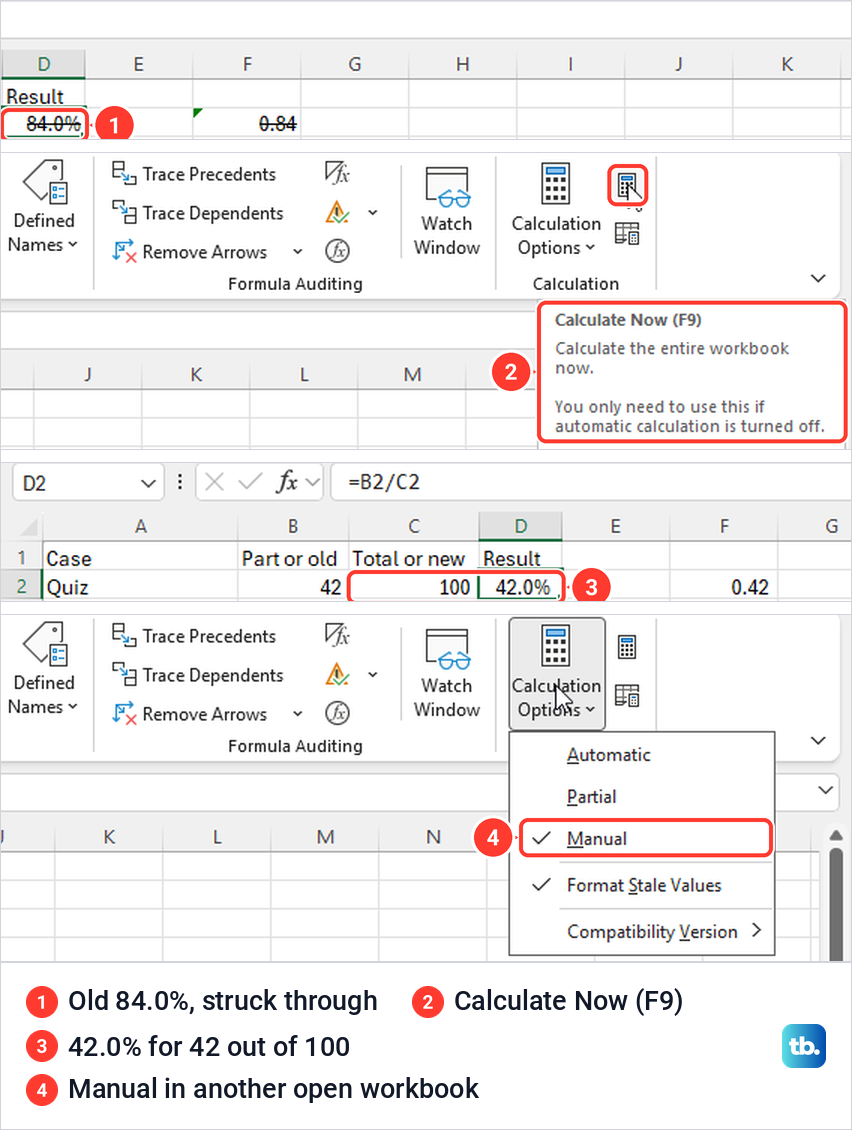The height and width of the screenshot is (1130, 852).
Task: Click Trace Dependents in ribbon with open Calculation menu
Action: click(198, 675)
